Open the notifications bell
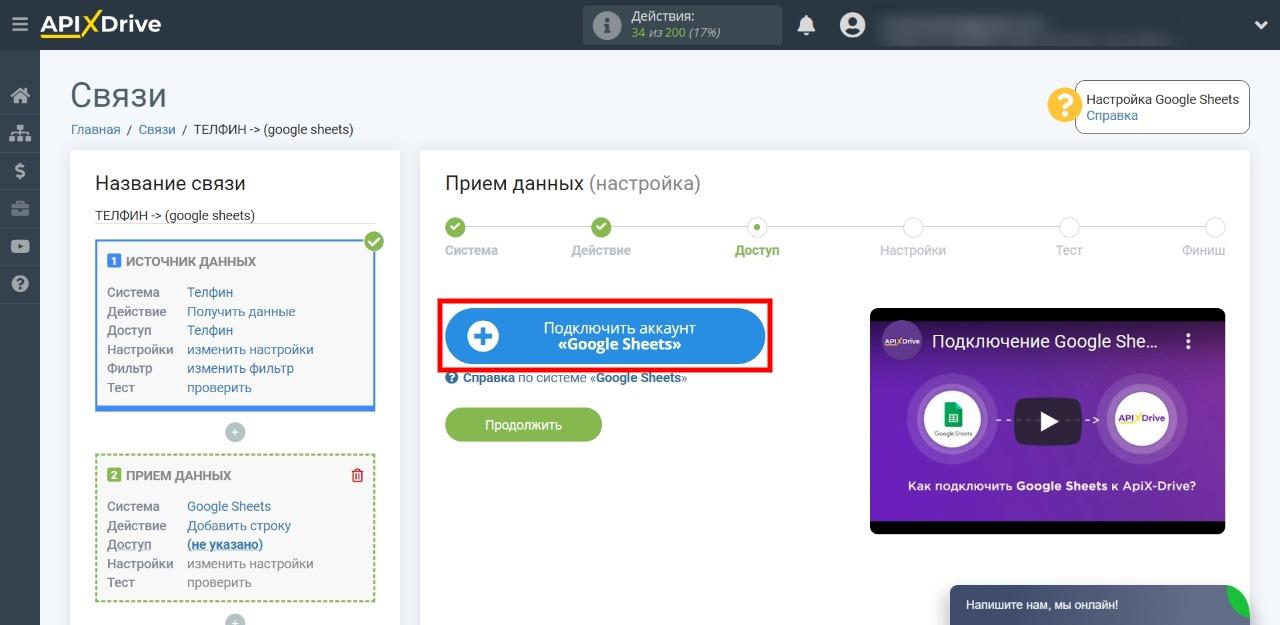The image size is (1280, 625). pyautogui.click(x=806, y=25)
